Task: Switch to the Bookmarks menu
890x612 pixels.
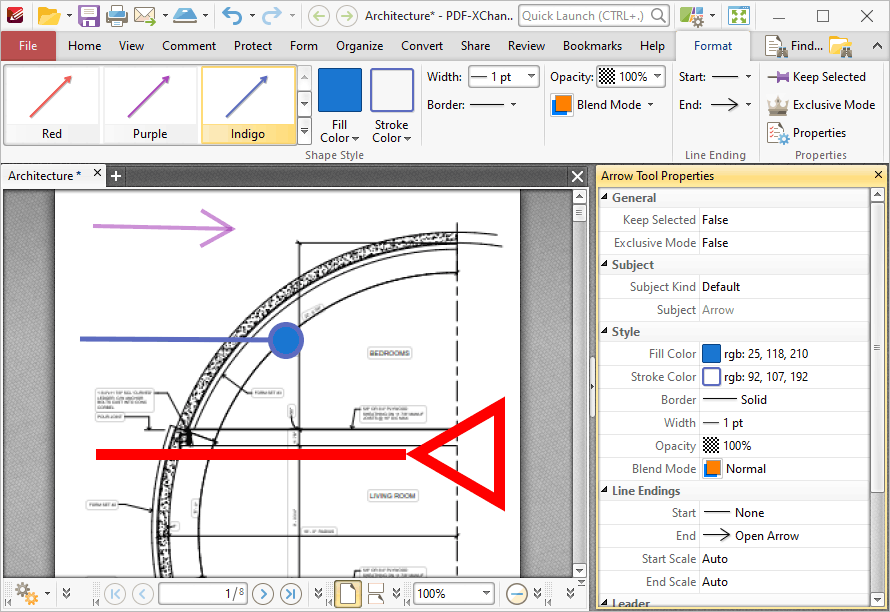Action: (592, 45)
